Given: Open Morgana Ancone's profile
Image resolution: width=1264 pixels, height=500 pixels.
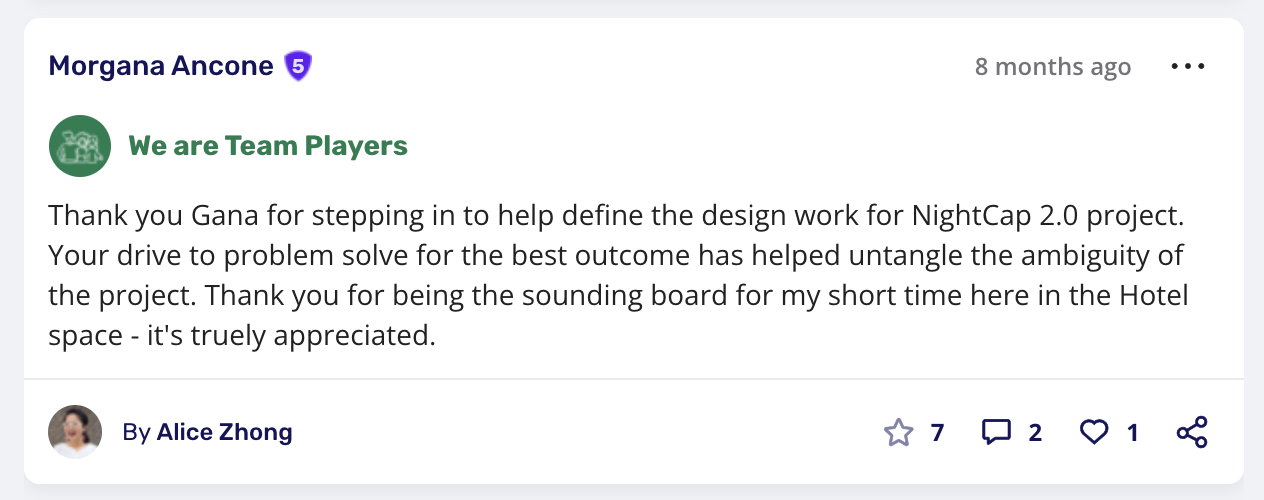Looking at the screenshot, I should (x=160, y=67).
